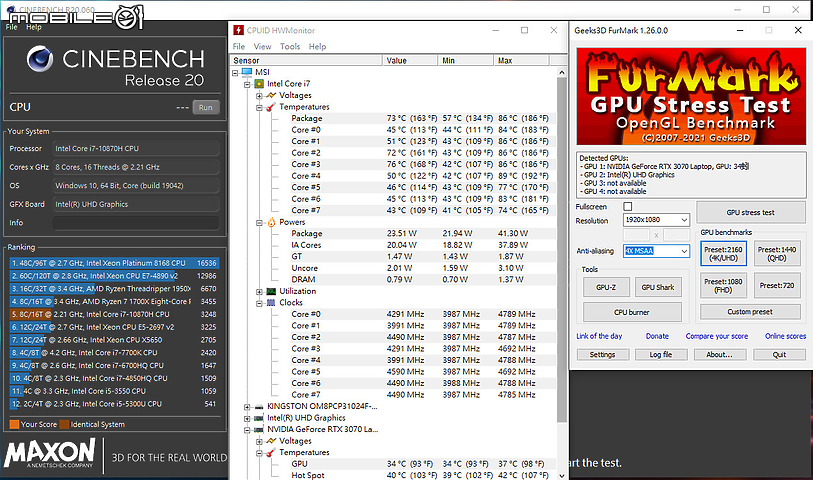Expand the KINGSTON drive node
Screen dimensions: 813x480
tap(247, 407)
